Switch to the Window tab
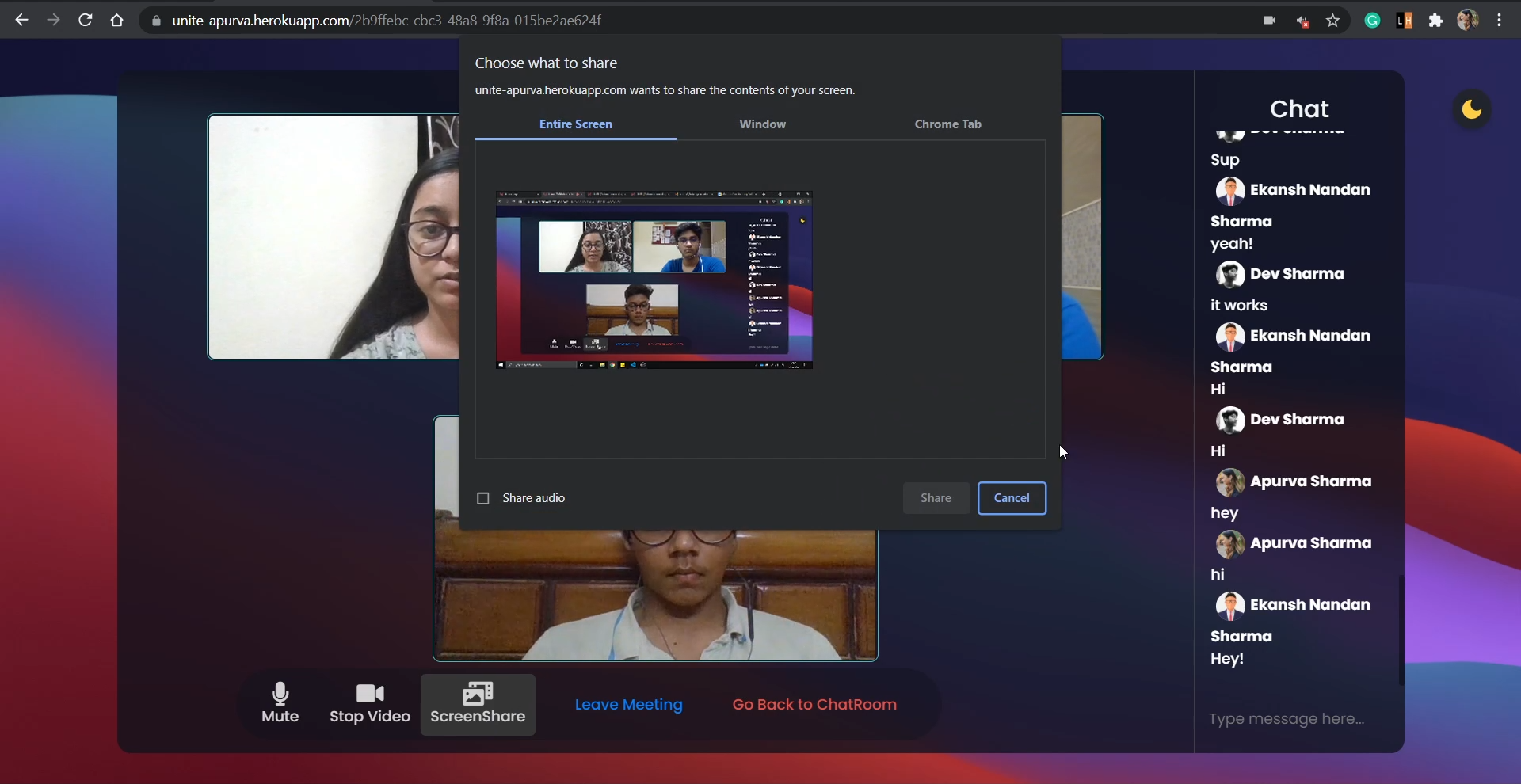The image size is (1521, 784). click(763, 124)
